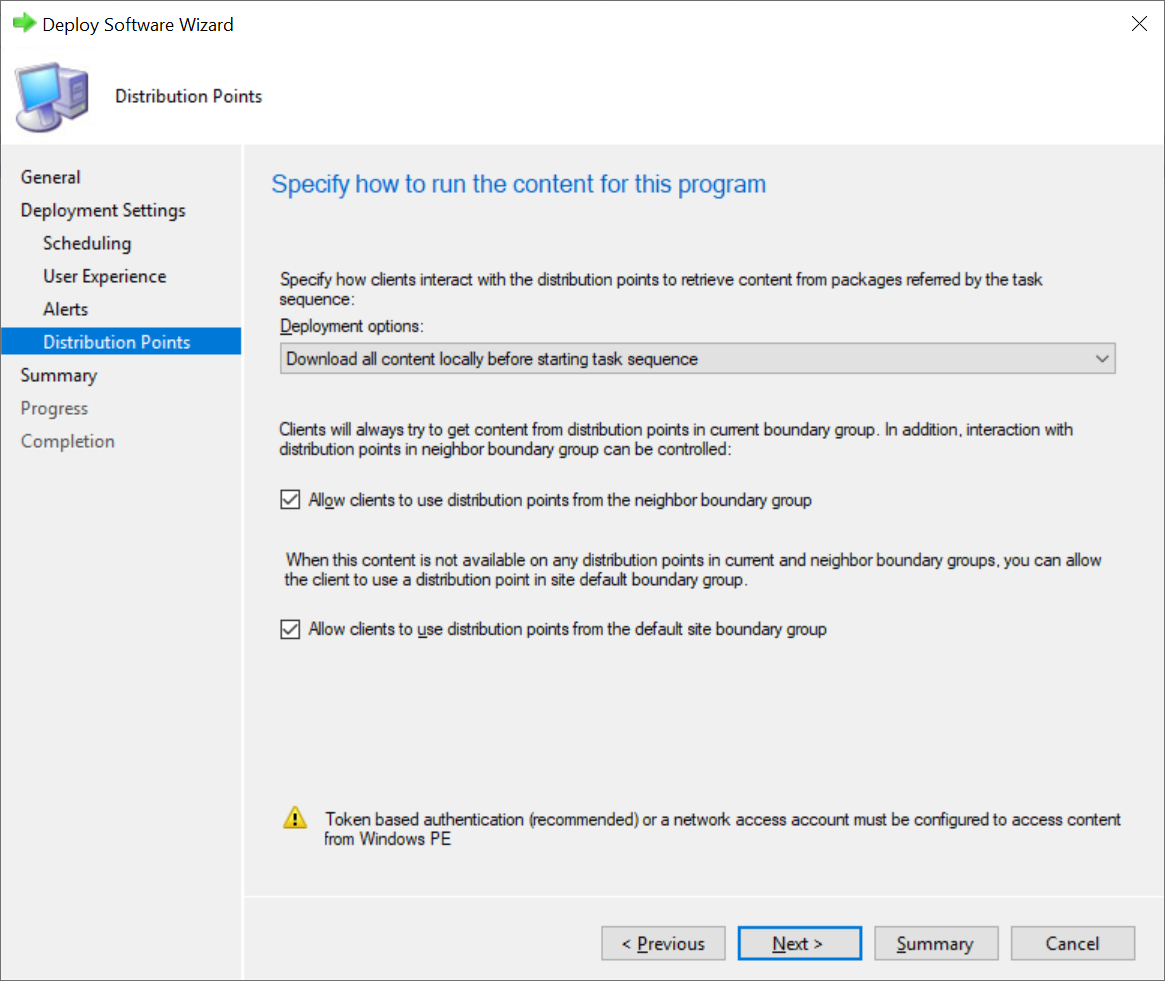Open the Deployment Settings page
1165x981 pixels.
103,210
